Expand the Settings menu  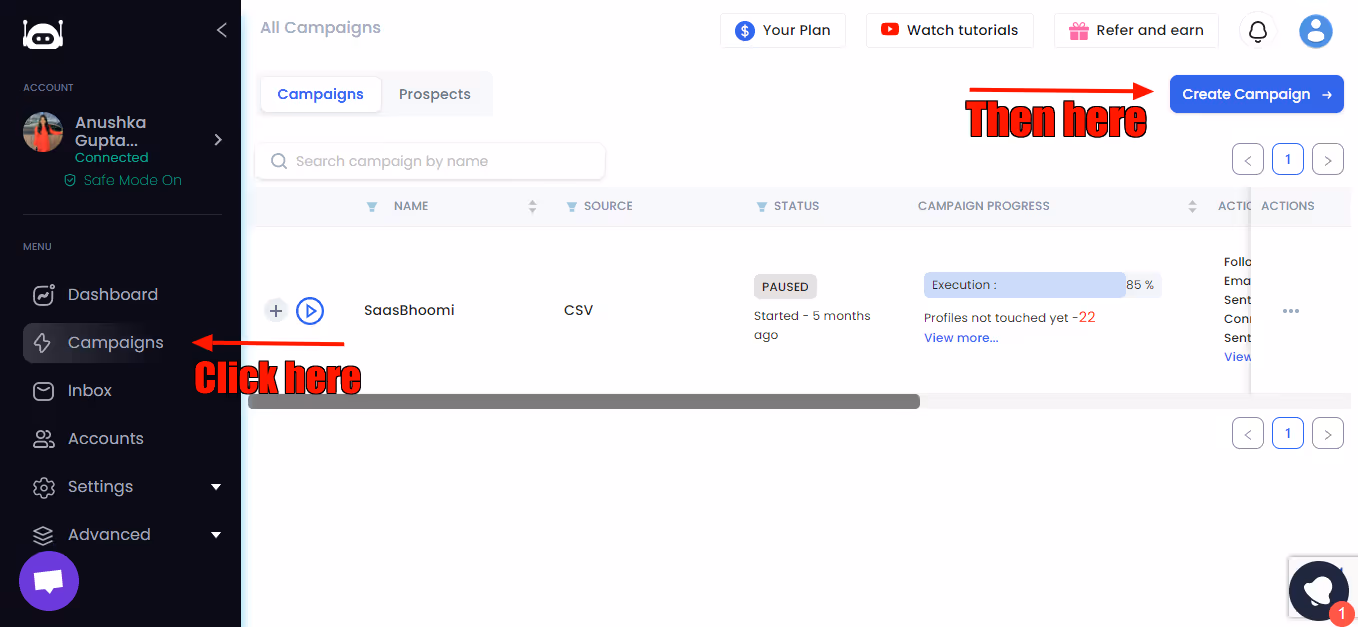(x=100, y=486)
